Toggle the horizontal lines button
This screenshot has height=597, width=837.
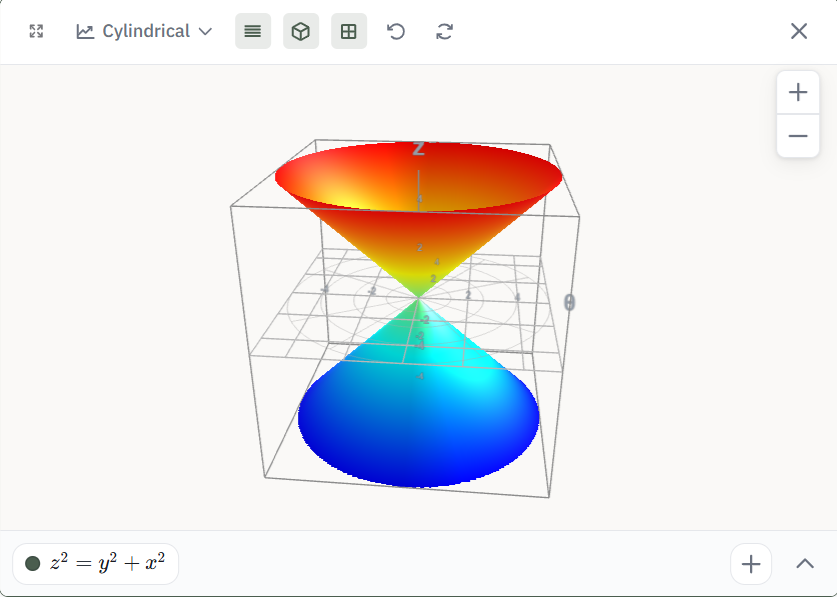coord(253,31)
